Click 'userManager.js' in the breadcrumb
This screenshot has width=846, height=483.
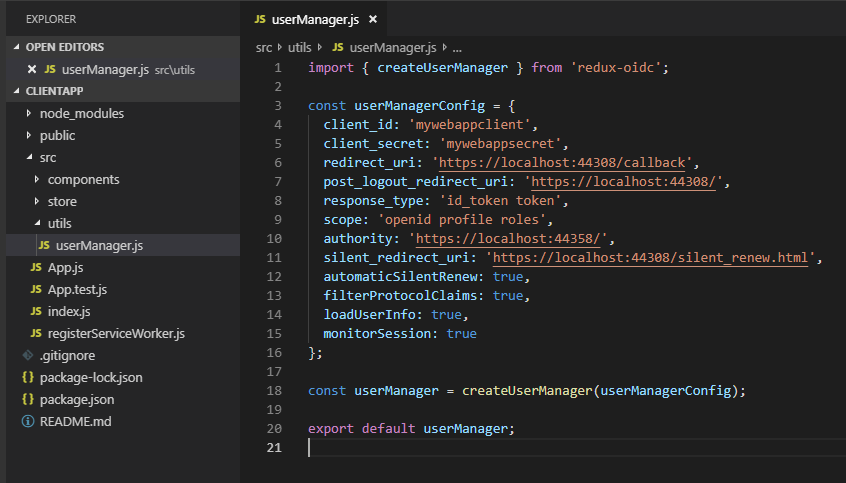click(x=393, y=48)
